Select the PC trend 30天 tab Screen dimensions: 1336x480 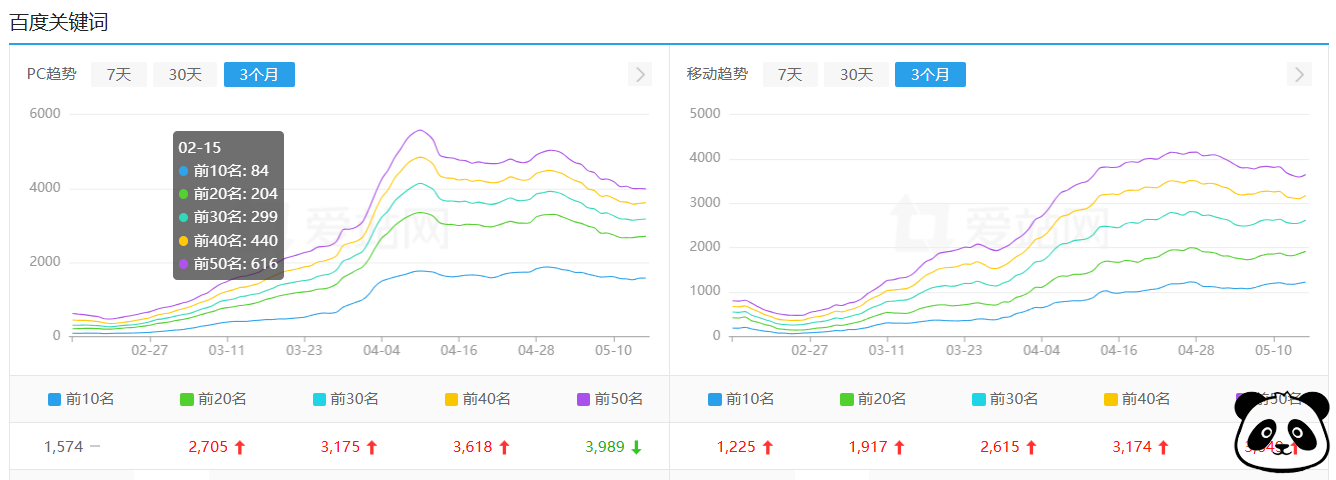[x=185, y=74]
